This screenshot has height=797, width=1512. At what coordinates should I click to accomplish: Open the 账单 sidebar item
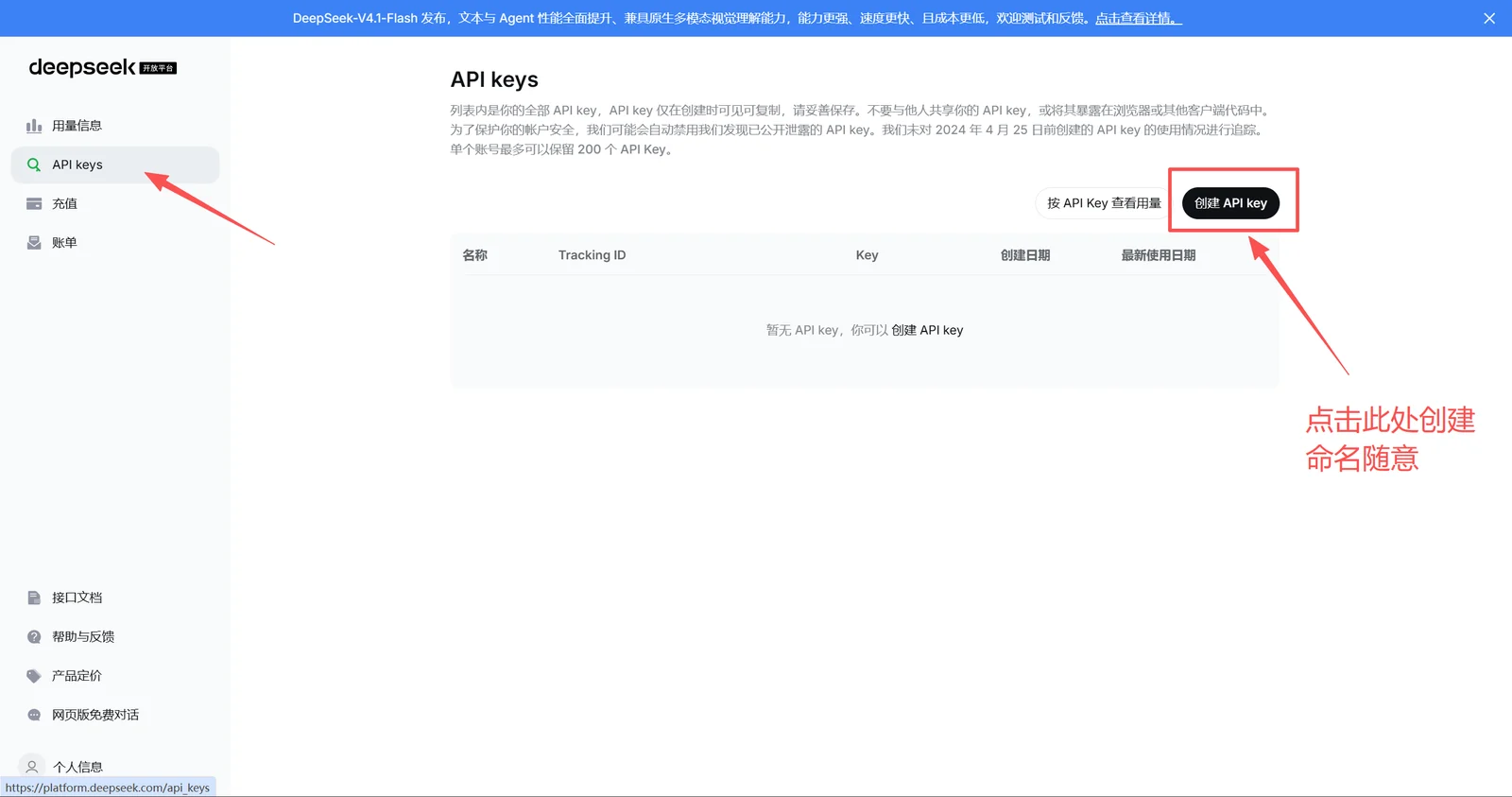[115, 243]
